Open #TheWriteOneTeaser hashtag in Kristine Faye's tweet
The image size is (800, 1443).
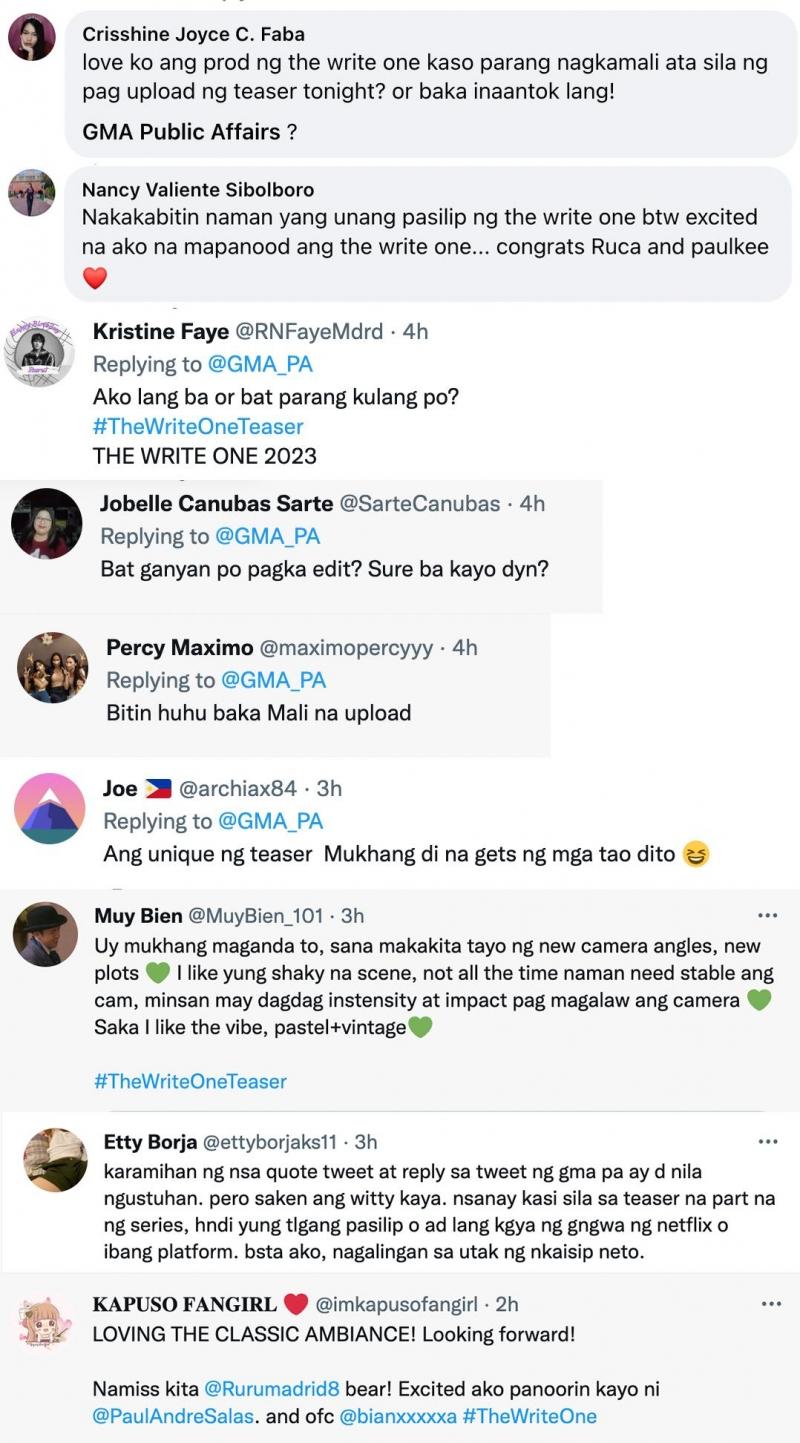coord(197,426)
